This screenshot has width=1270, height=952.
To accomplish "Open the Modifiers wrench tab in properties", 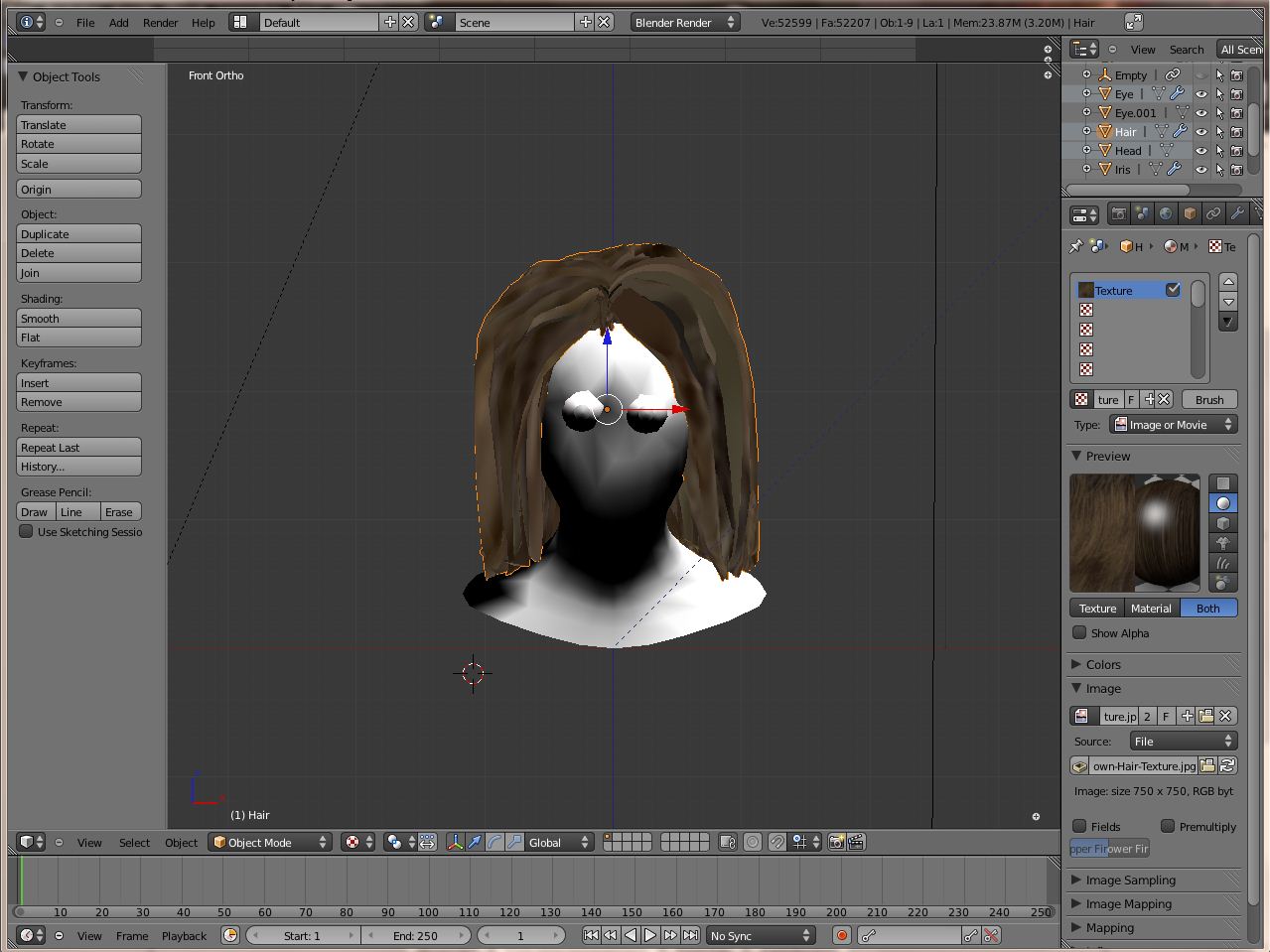I will [x=1236, y=214].
